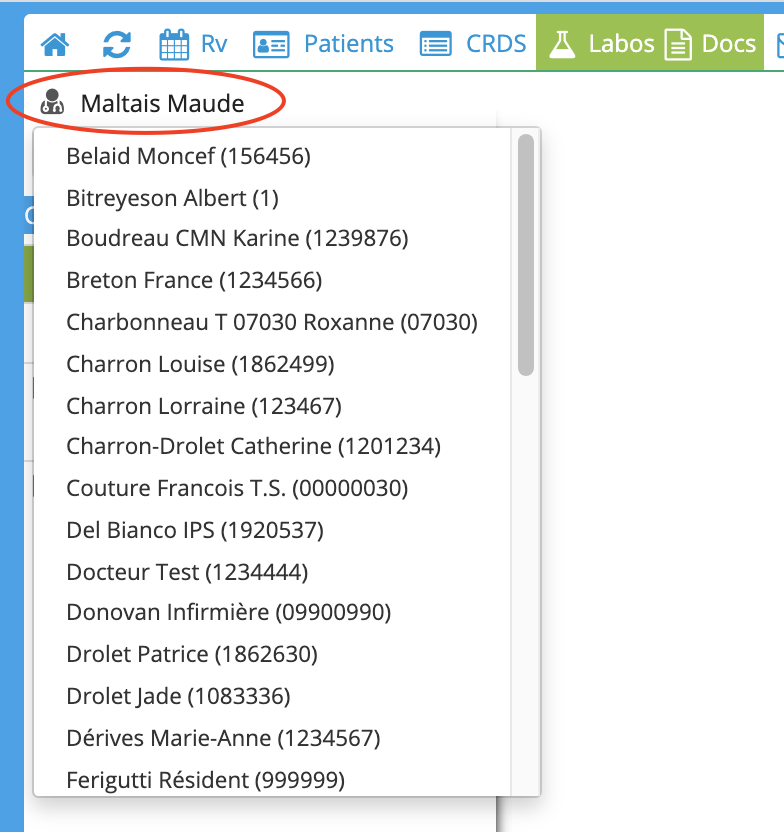Viewport: 784px width, 832px height.
Task: Click the Docs document icon
Action: pyautogui.click(x=678, y=45)
